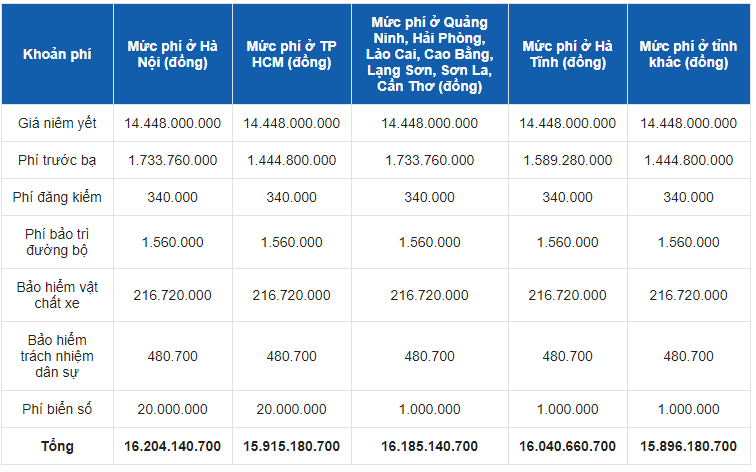Select the TP HCM total 15.915.180.700
Viewport: 756px width, 472px height.
[x=291, y=445]
